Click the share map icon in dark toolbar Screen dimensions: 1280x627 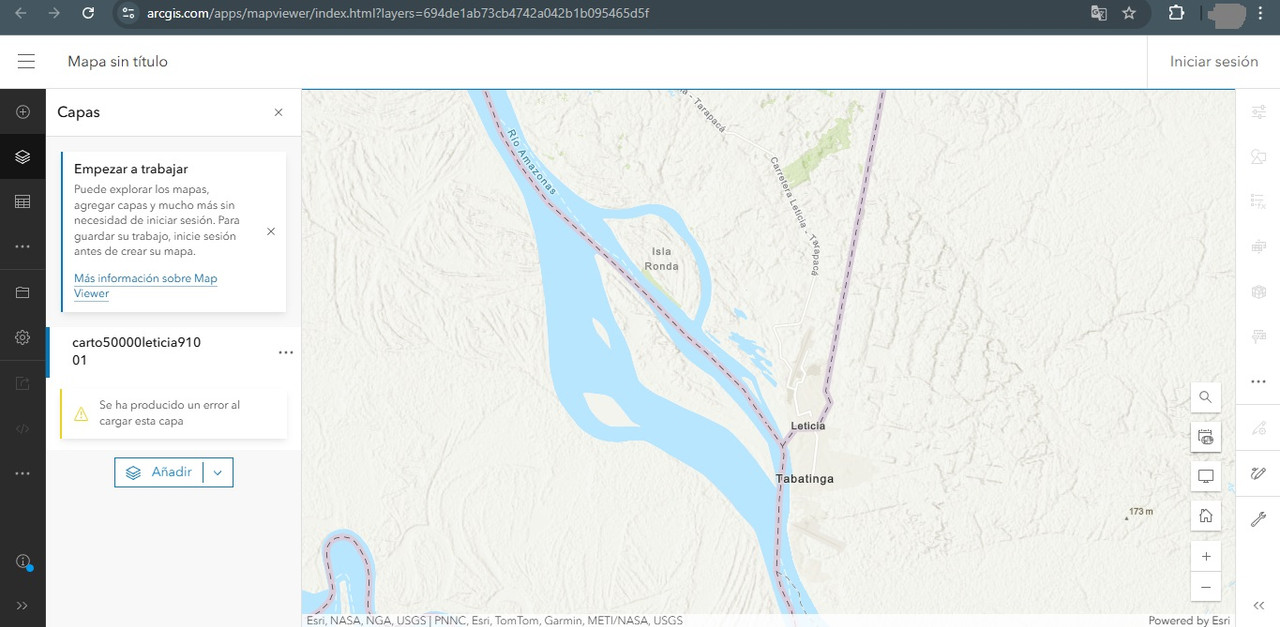coord(23,383)
